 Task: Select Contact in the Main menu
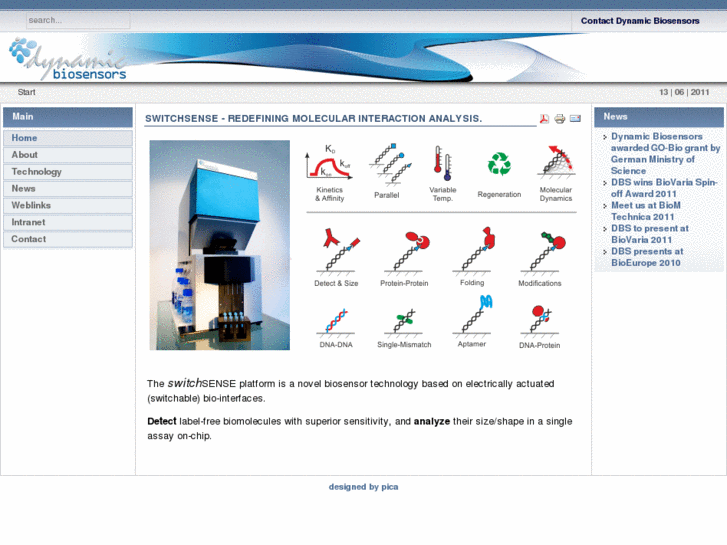coord(68,239)
